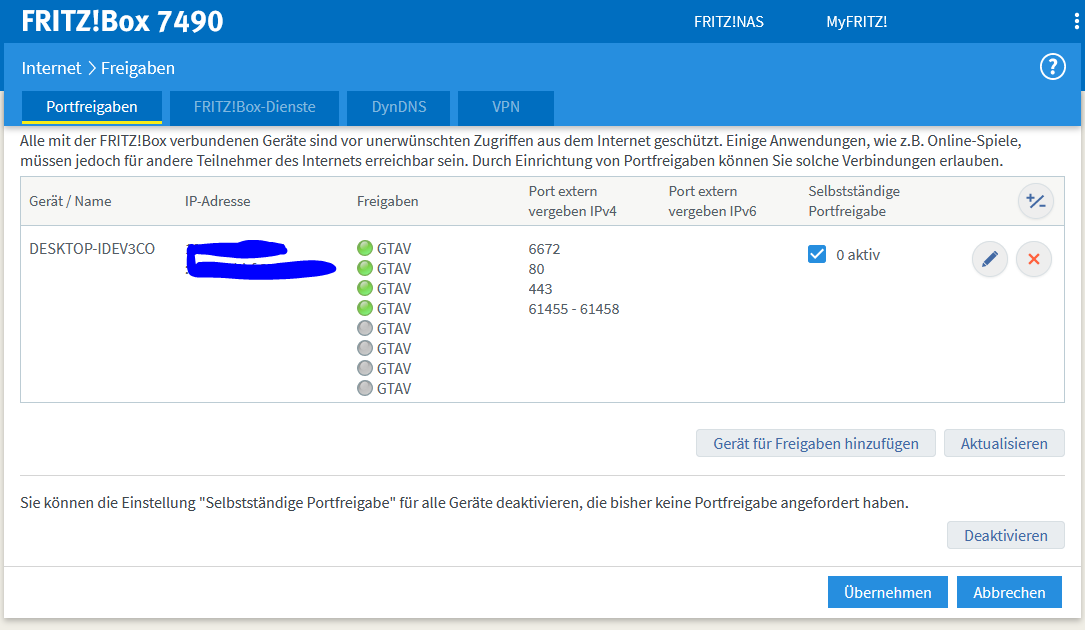Click Gerät für Freigaben hinzufügen button
The width and height of the screenshot is (1085, 630).
click(816, 444)
